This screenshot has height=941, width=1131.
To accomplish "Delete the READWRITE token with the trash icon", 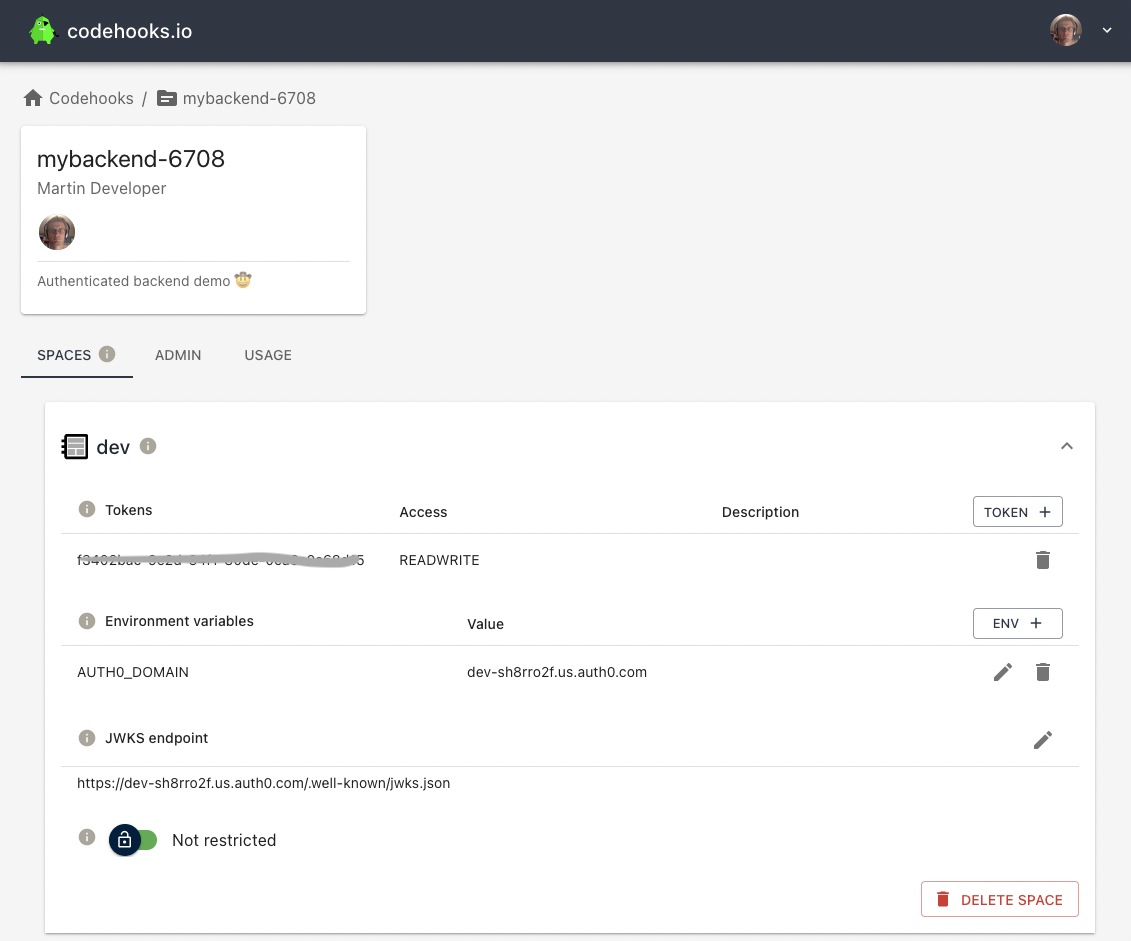I will tap(1042, 560).
